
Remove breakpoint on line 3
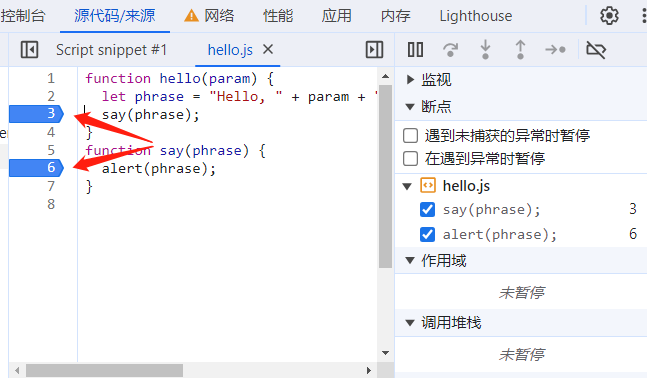click(36, 113)
